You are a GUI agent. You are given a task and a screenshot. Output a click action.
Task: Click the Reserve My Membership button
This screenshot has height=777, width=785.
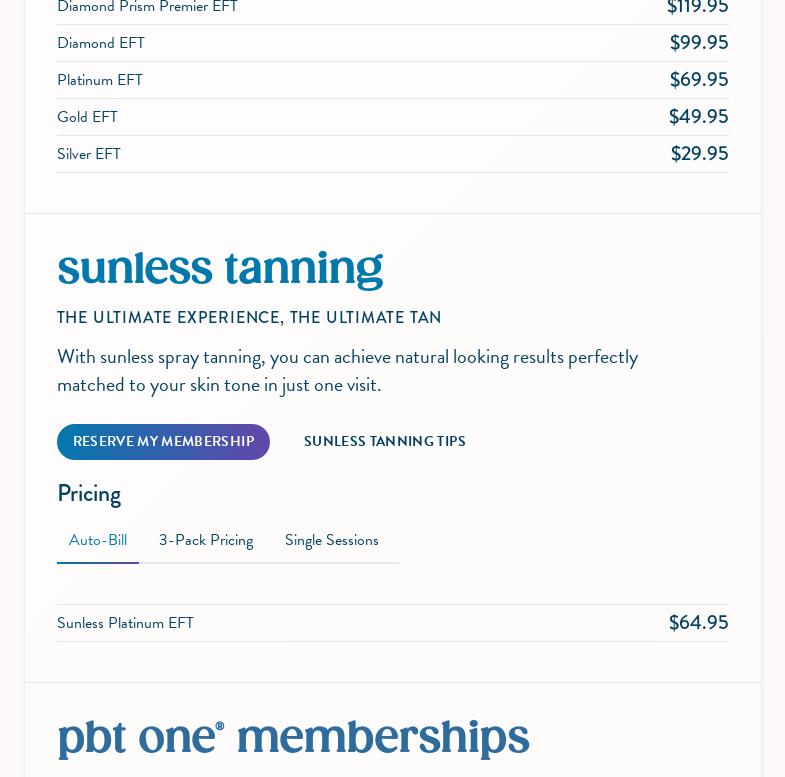point(163,442)
